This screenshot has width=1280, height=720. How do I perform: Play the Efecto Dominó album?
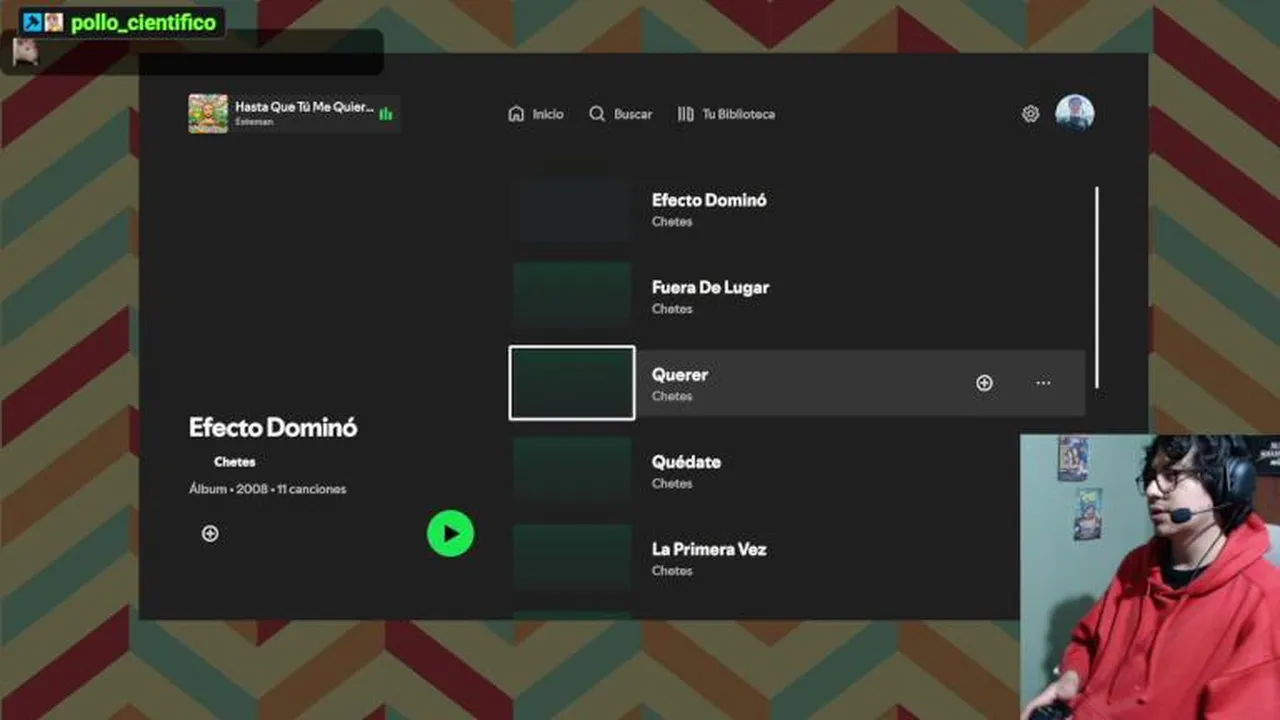pyautogui.click(x=450, y=533)
